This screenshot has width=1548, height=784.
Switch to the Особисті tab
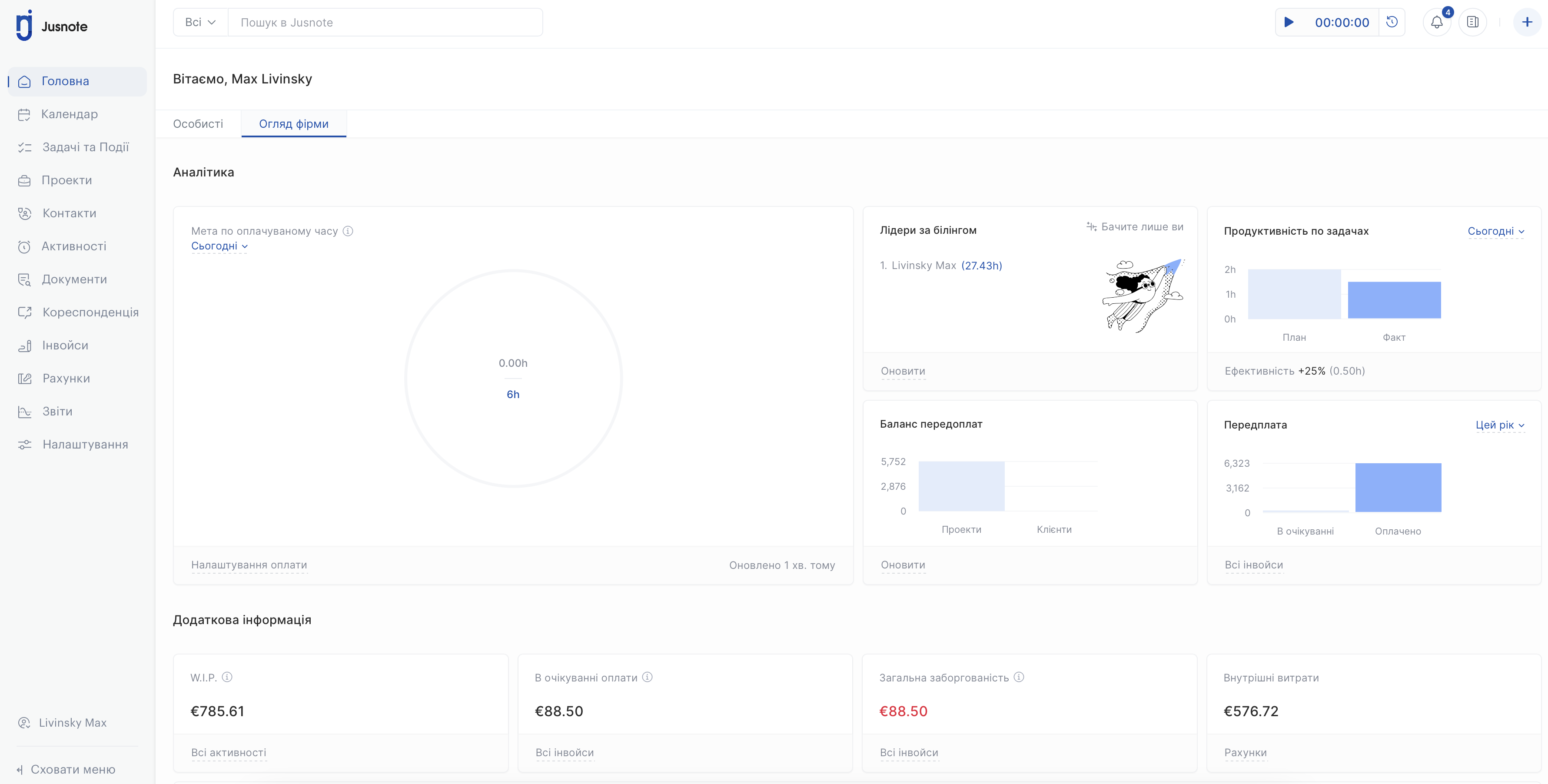pyautogui.click(x=198, y=124)
